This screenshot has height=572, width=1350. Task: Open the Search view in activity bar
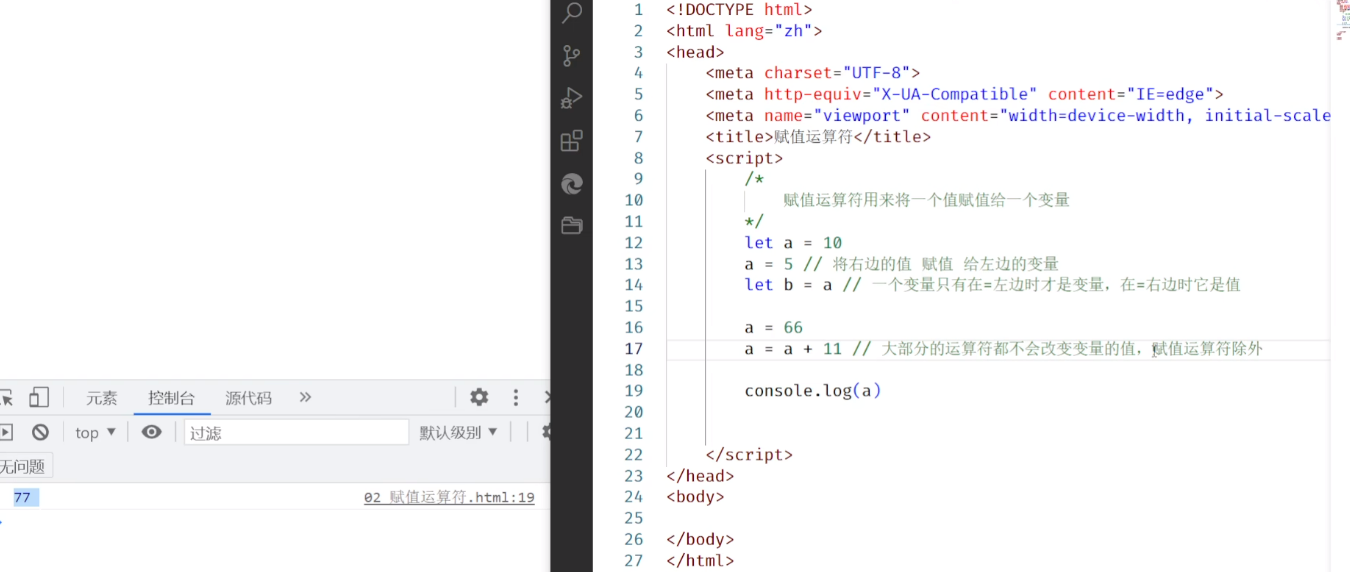point(572,13)
